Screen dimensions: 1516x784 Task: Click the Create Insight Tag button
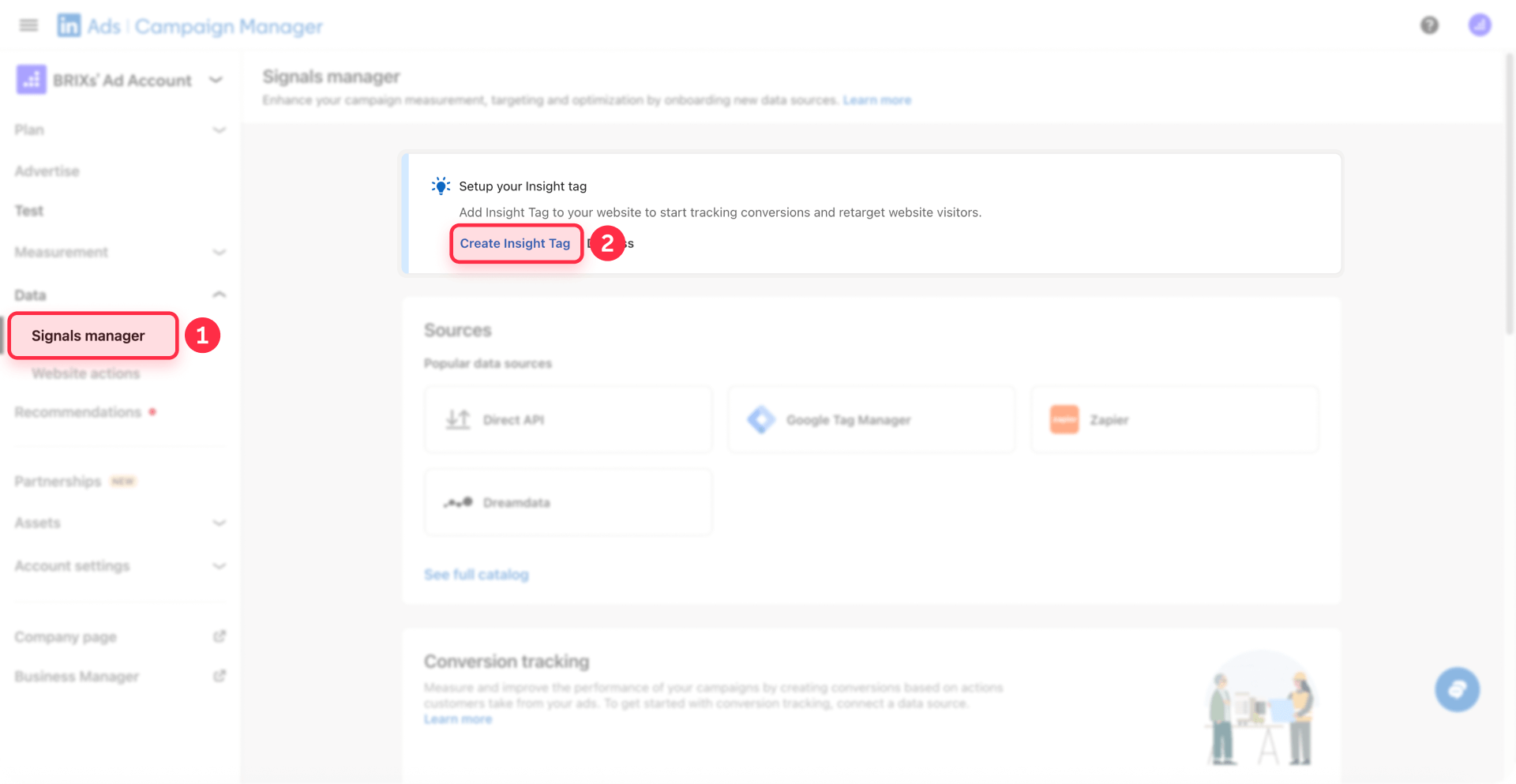tap(516, 243)
